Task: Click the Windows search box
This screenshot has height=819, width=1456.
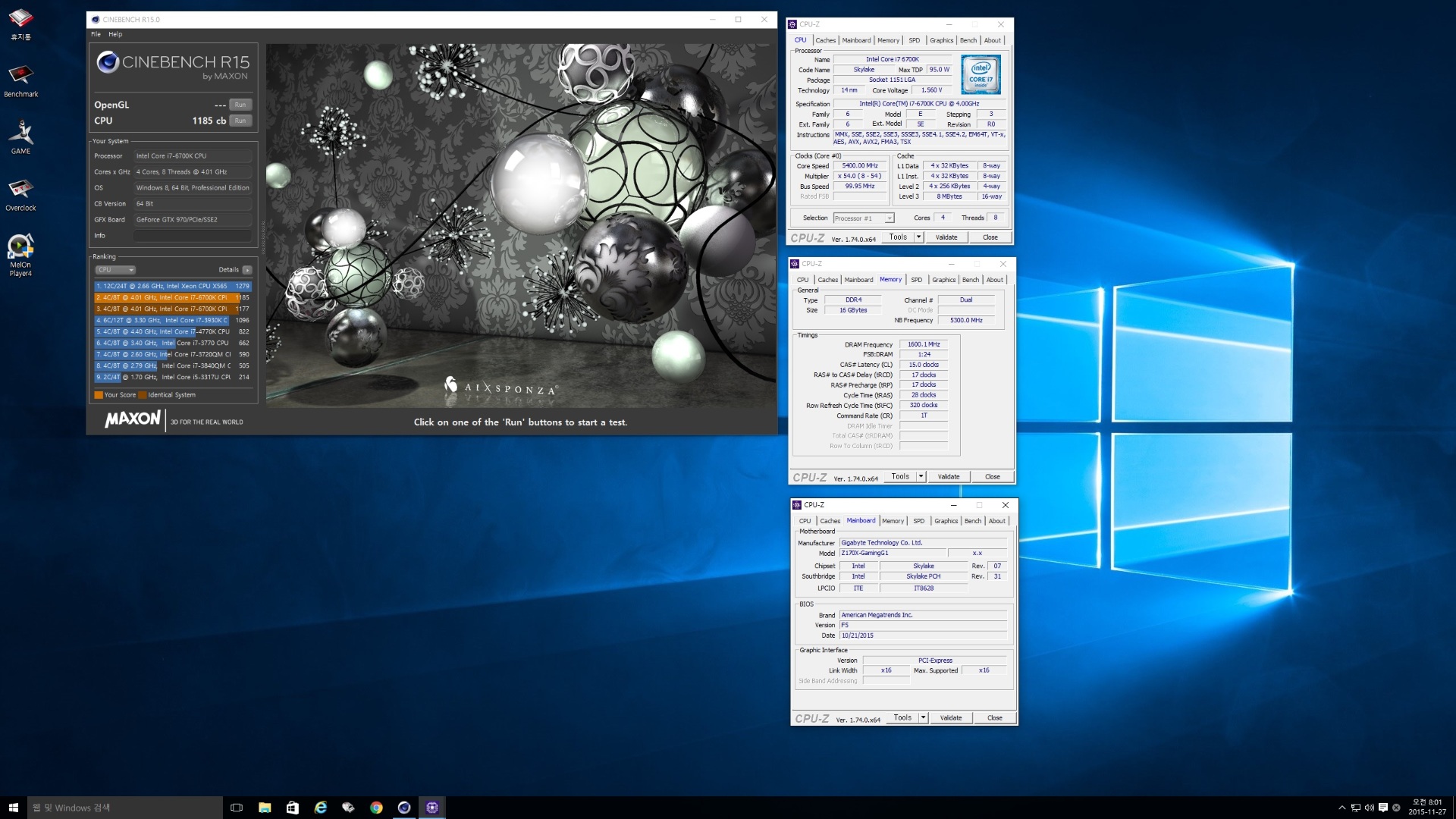Action: 125,808
